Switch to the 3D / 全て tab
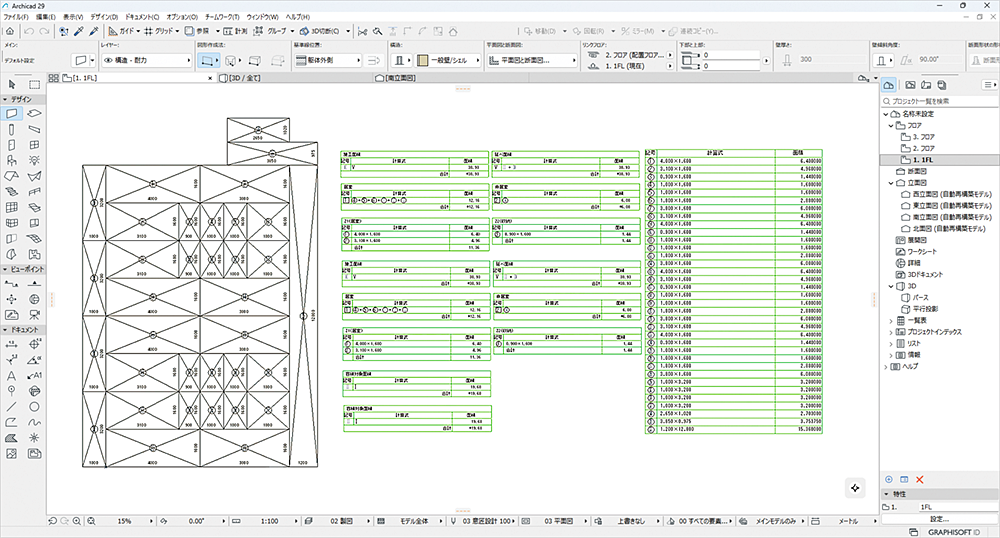The width and height of the screenshot is (1000, 538). pyautogui.click(x=246, y=77)
